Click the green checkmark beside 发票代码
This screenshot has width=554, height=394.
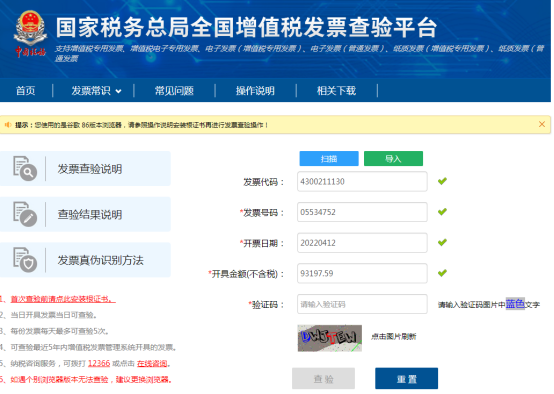(x=442, y=181)
